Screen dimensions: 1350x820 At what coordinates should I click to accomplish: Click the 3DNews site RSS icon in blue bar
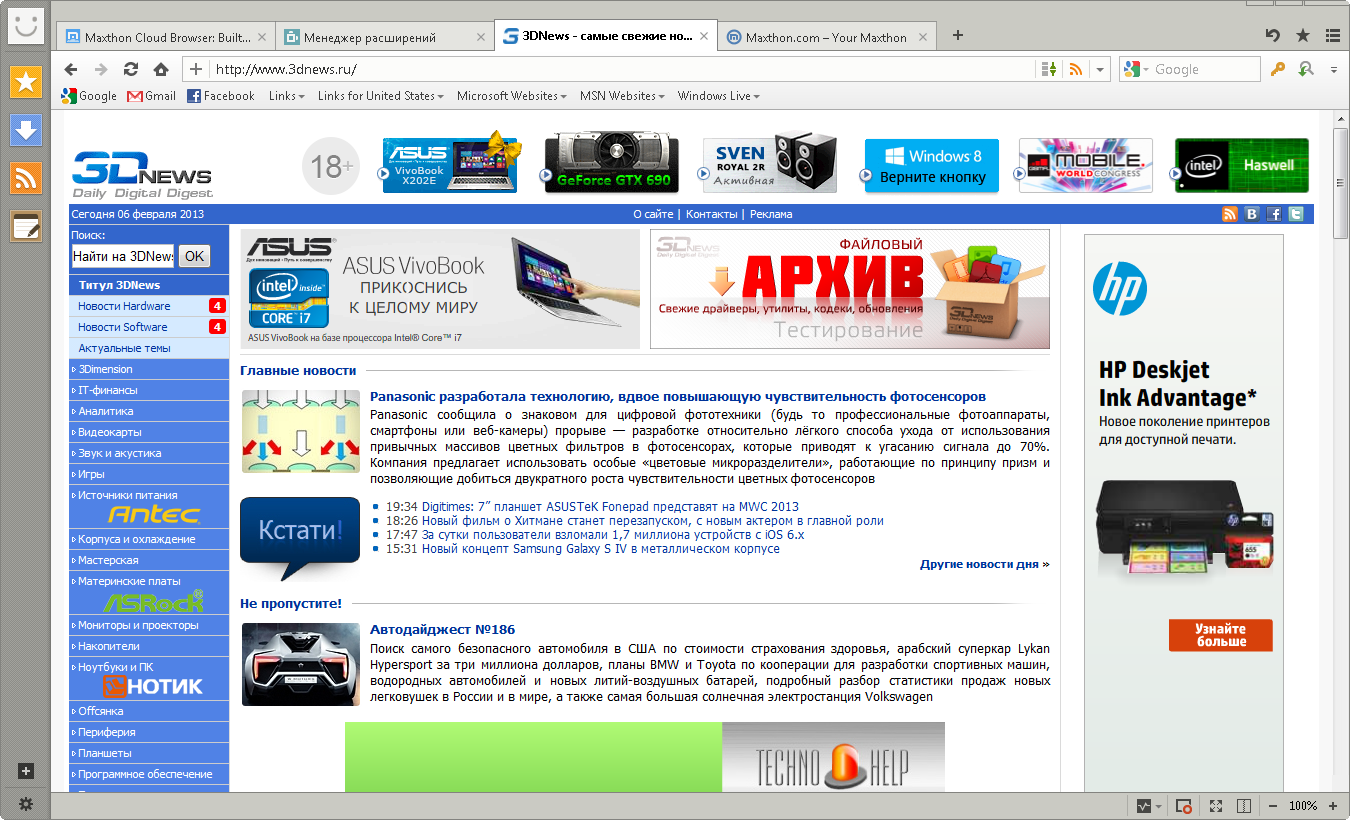point(1230,214)
